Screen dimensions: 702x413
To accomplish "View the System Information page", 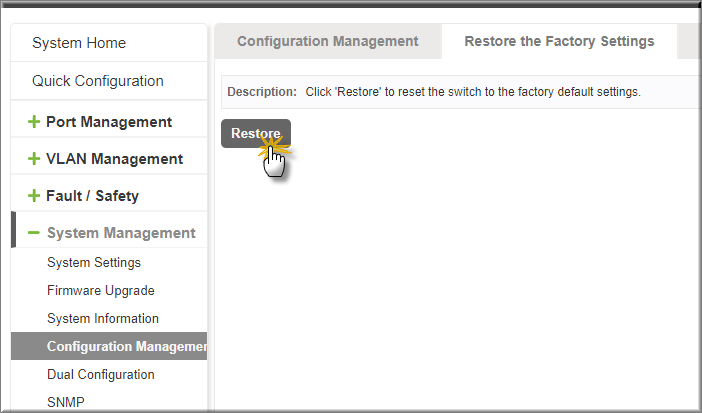I will point(103,318).
